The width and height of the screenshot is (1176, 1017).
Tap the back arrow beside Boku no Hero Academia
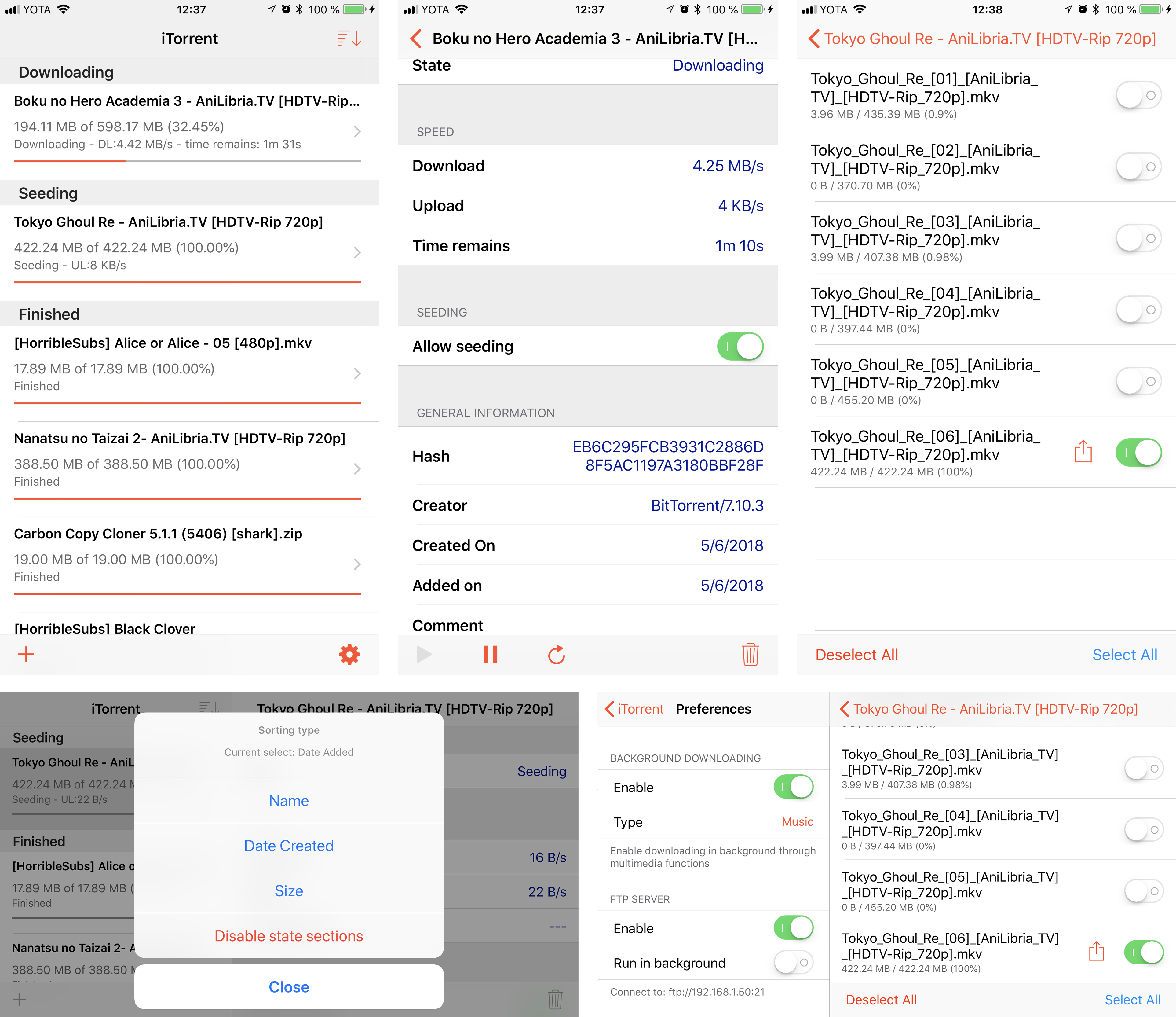[416, 39]
